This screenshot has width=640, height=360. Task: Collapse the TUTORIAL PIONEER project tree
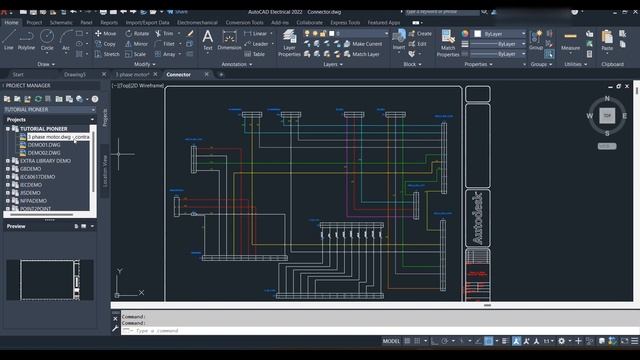click(8, 129)
